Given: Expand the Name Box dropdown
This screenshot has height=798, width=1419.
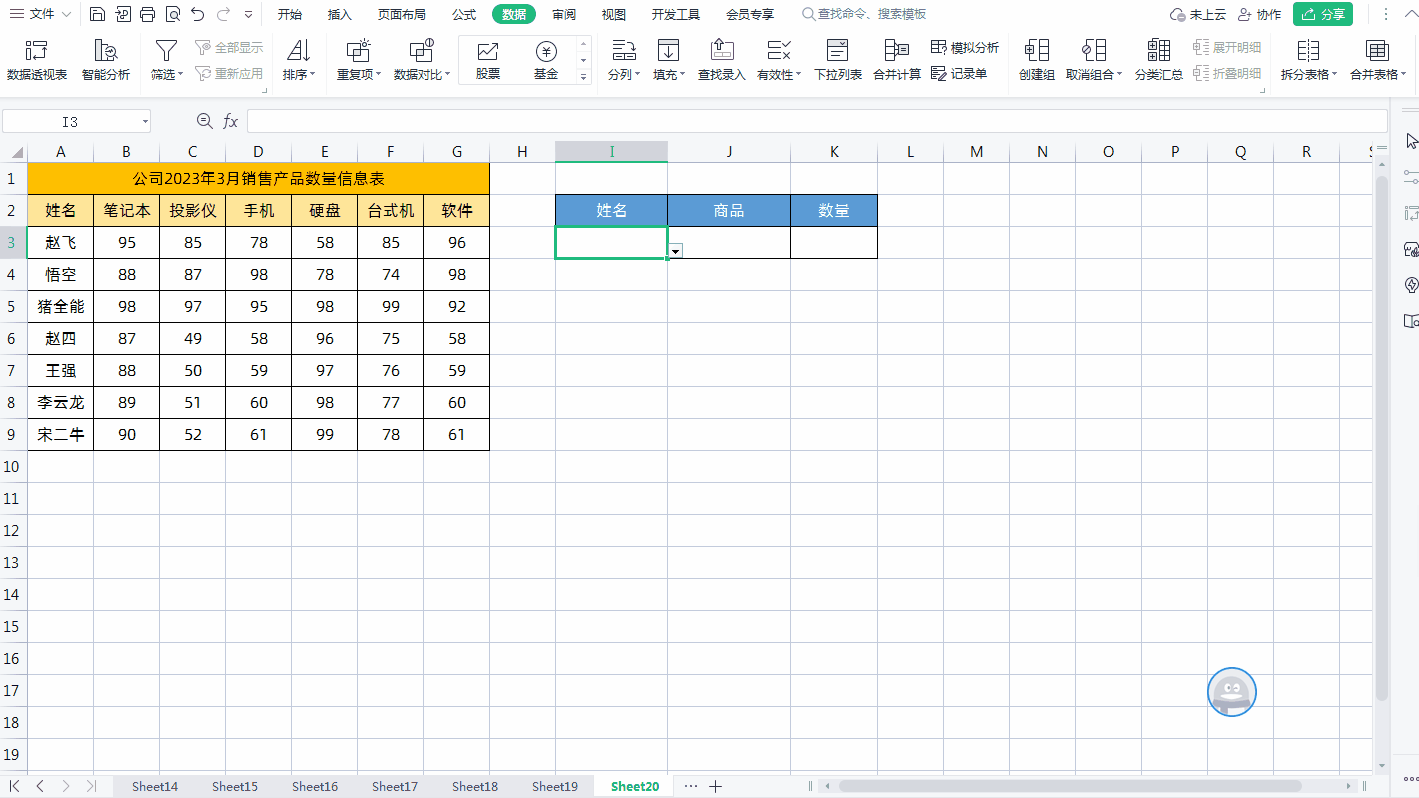Looking at the screenshot, I should [x=145, y=121].
